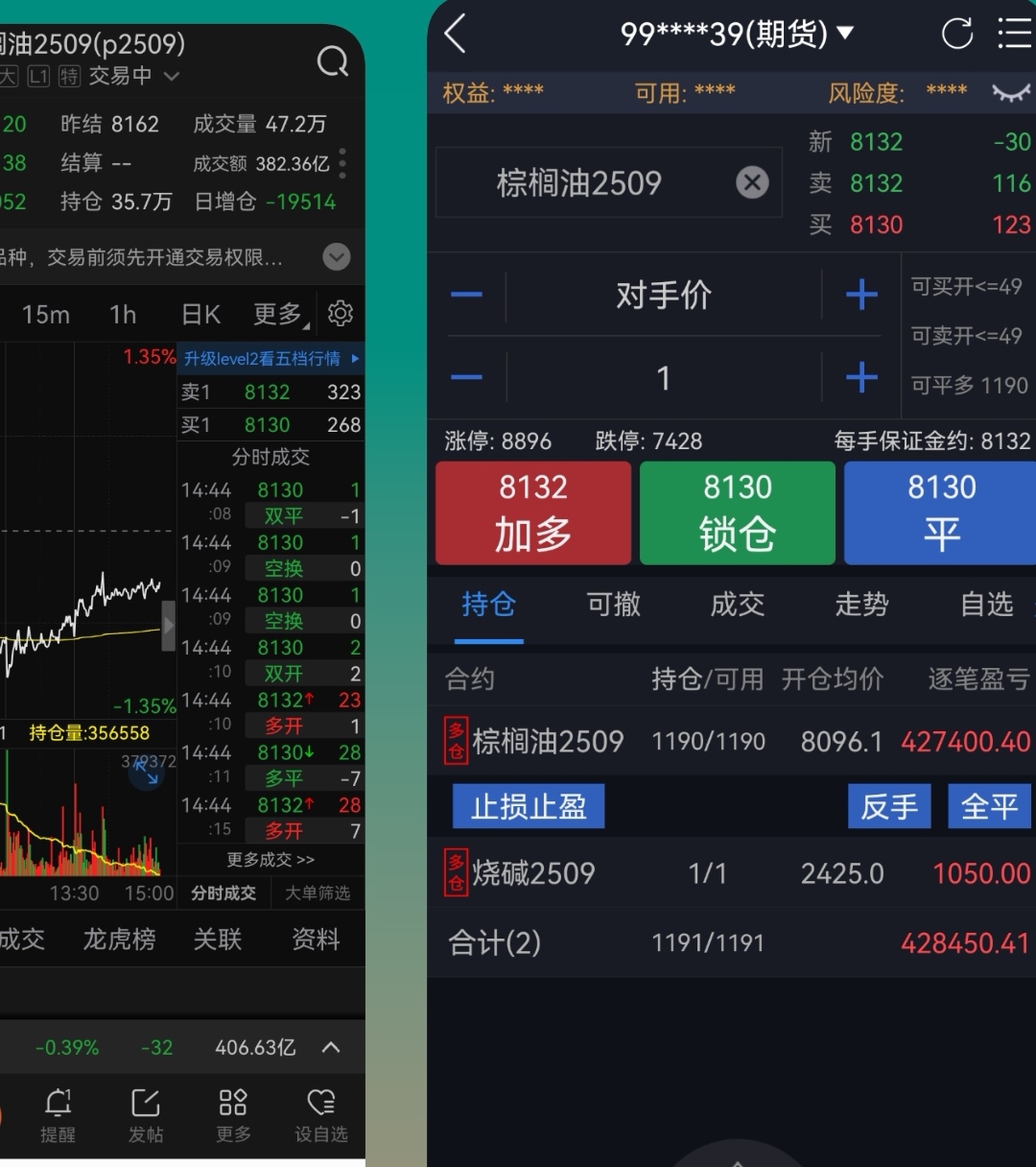Screen dimensions: 1036x1167
Task: Open the 资料 tab
Action: tap(316, 939)
